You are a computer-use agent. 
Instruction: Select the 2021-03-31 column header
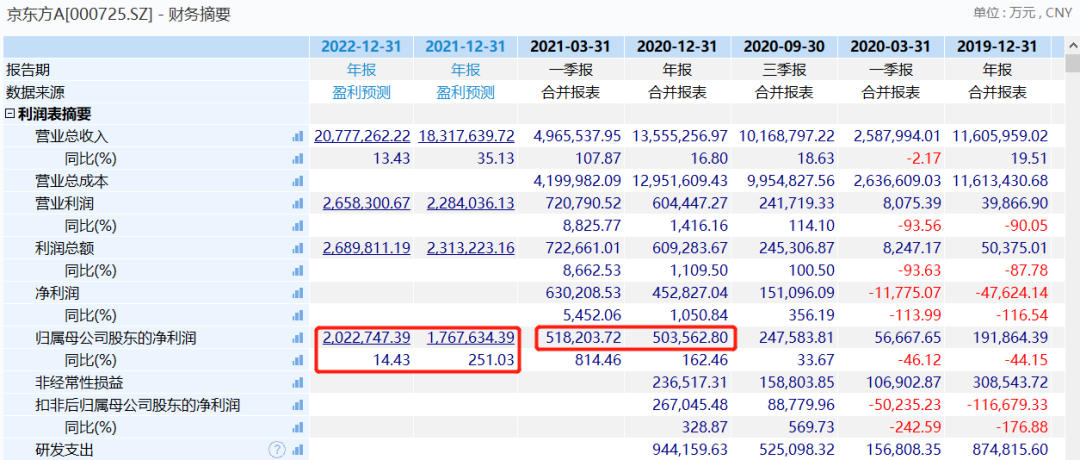click(572, 47)
